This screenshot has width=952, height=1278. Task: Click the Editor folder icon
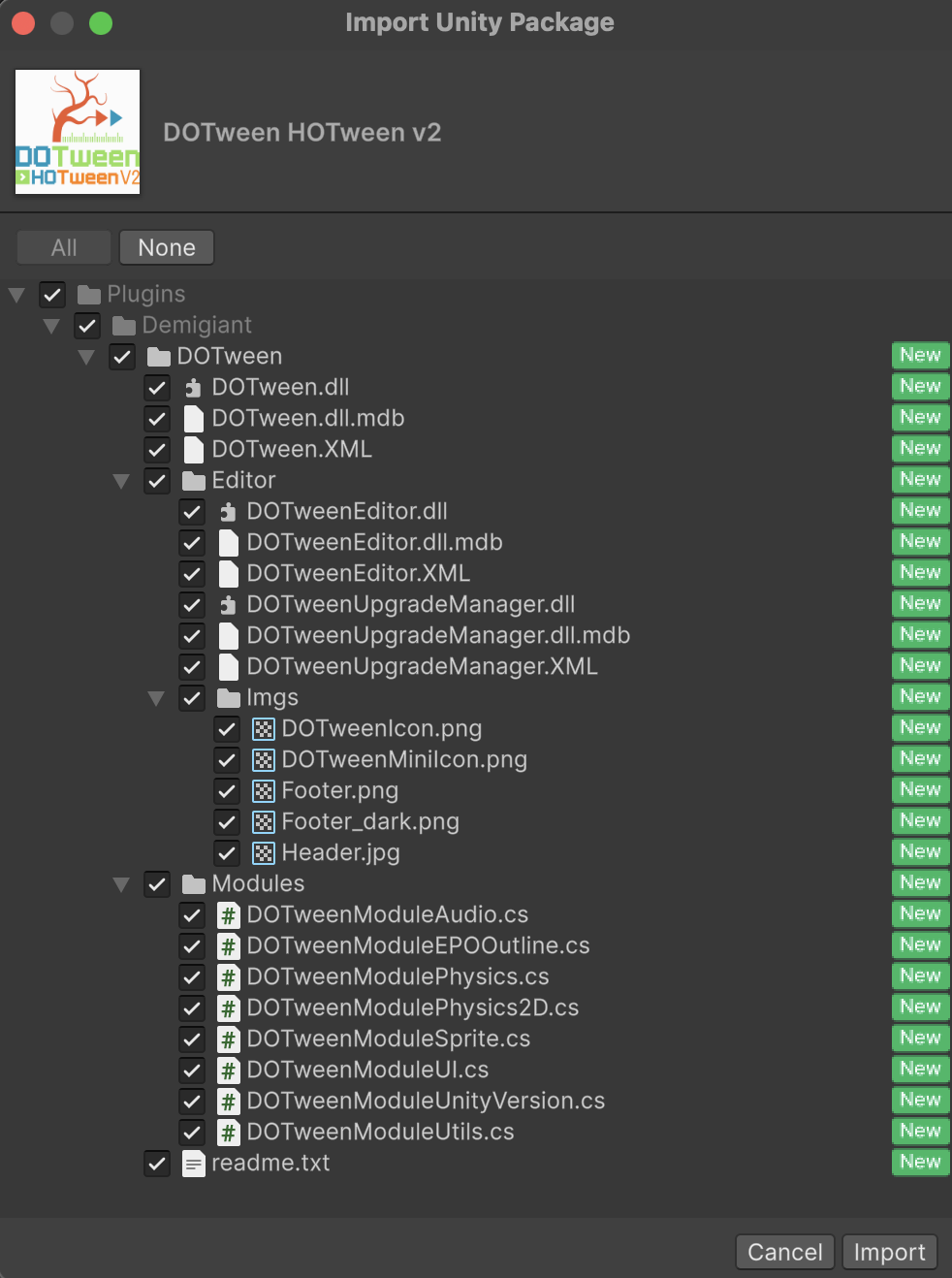pos(194,480)
